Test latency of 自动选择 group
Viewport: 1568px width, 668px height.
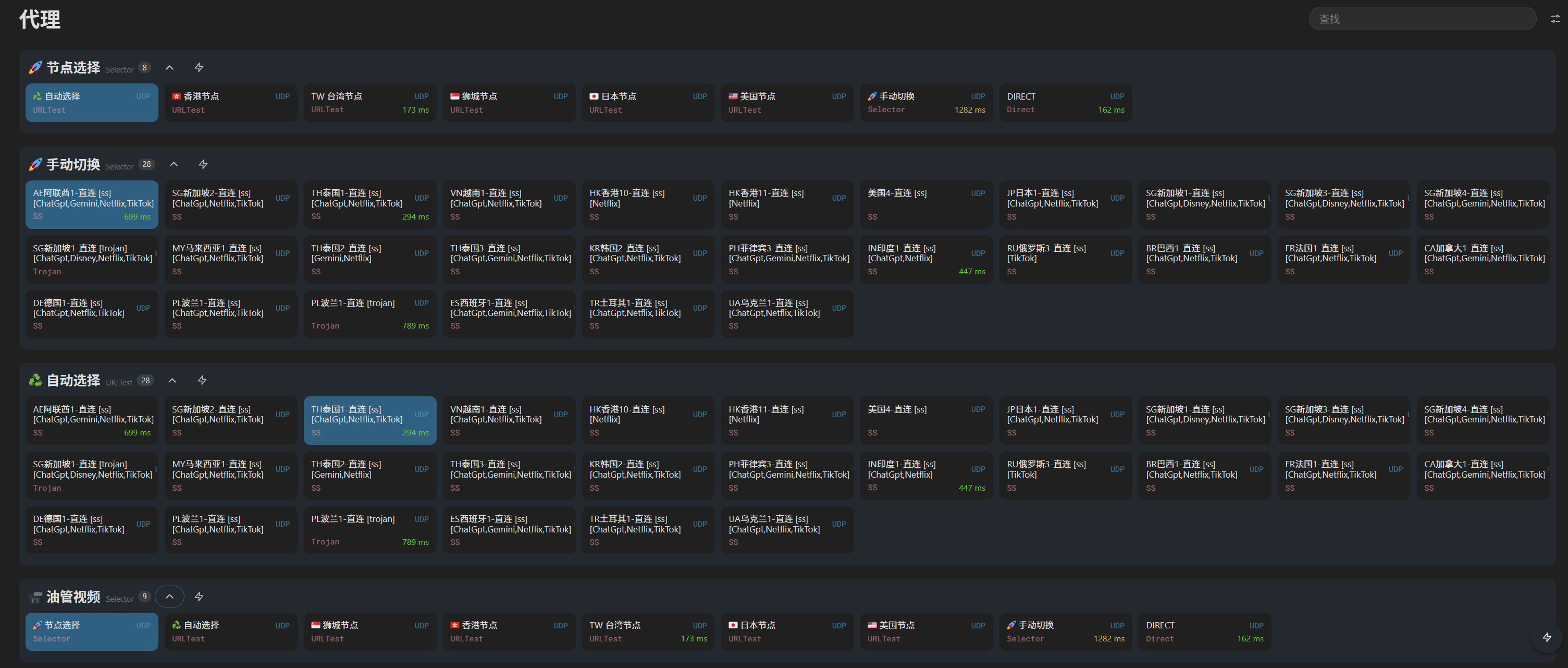[202, 381]
